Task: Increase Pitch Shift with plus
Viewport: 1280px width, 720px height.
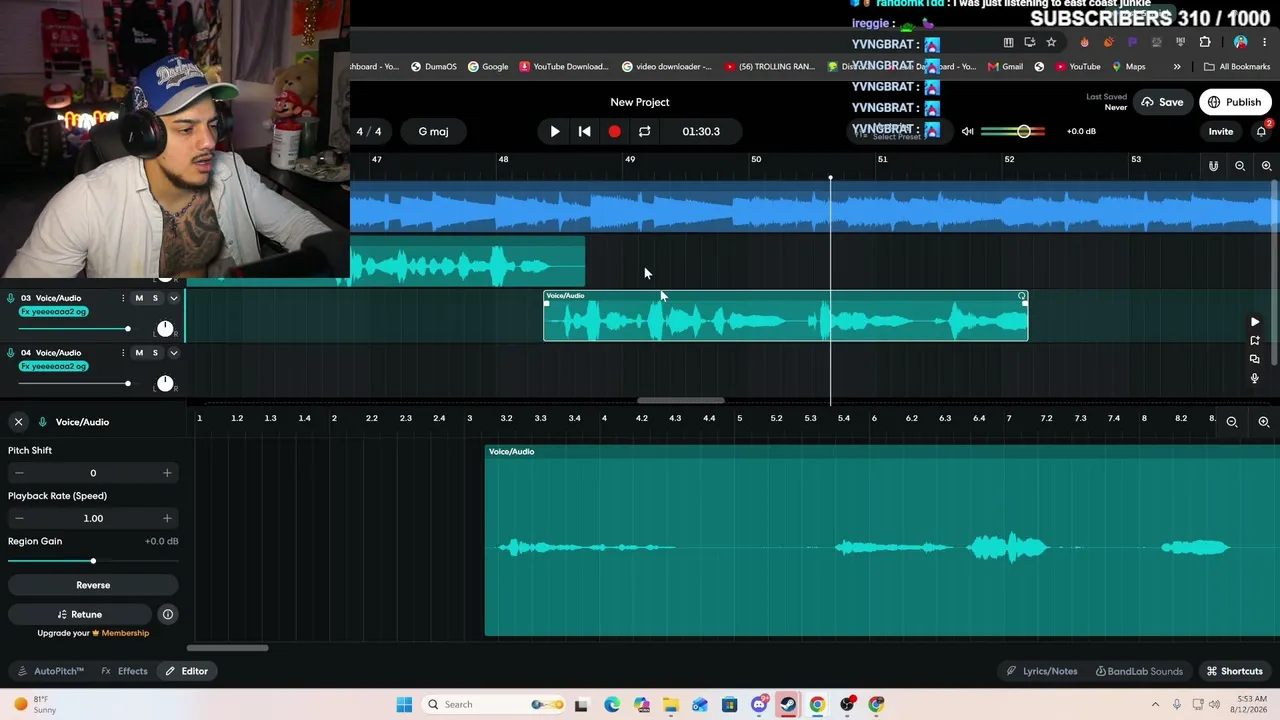Action: click(167, 473)
